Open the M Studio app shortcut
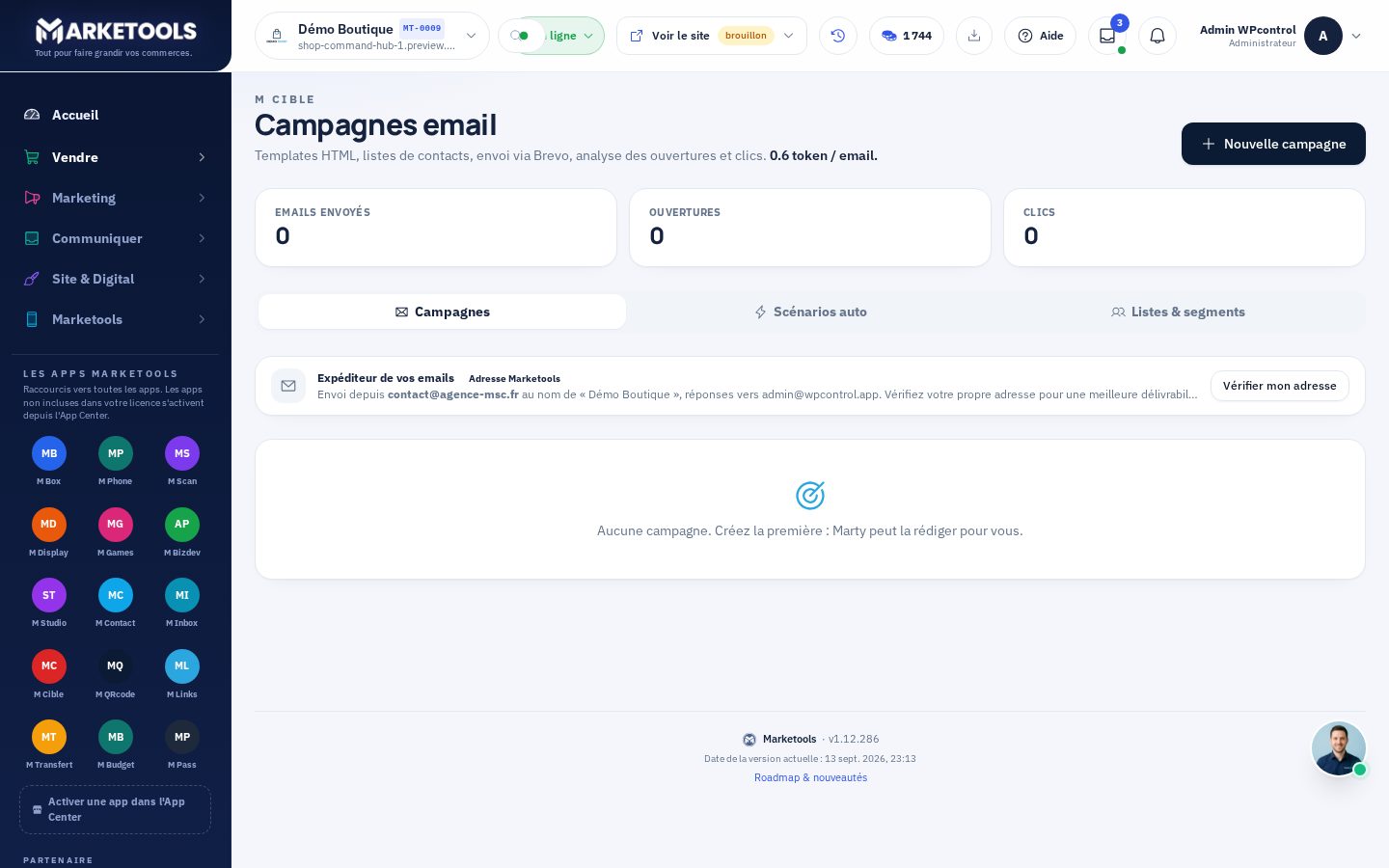 coord(49,603)
